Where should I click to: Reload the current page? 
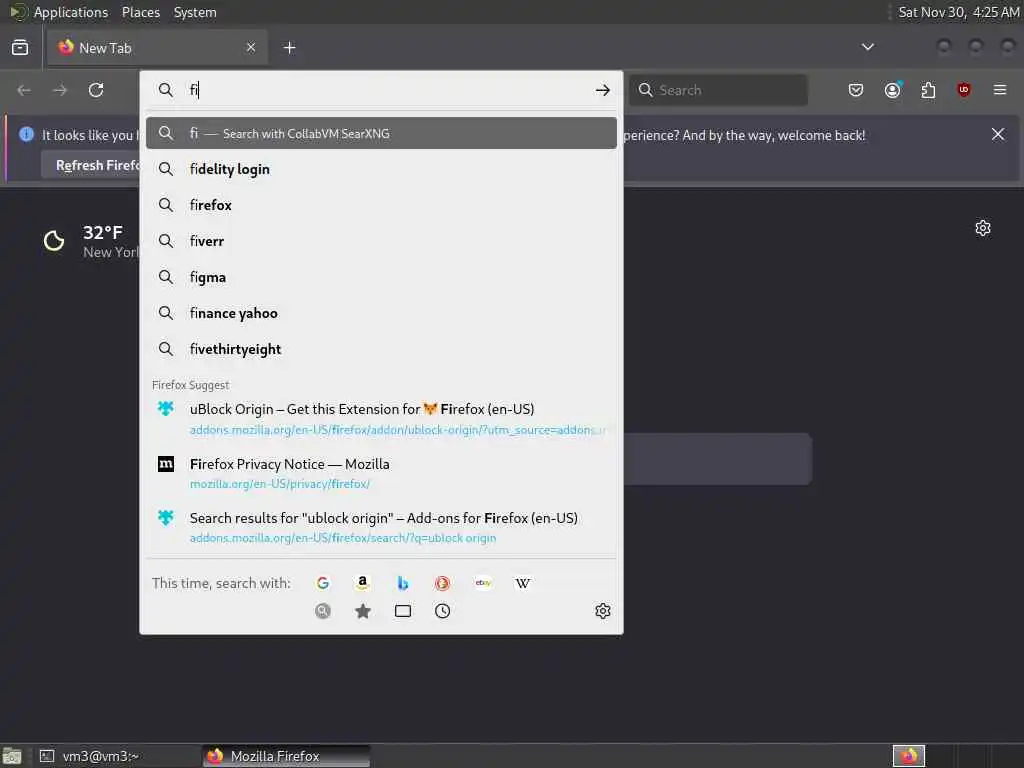click(x=96, y=90)
